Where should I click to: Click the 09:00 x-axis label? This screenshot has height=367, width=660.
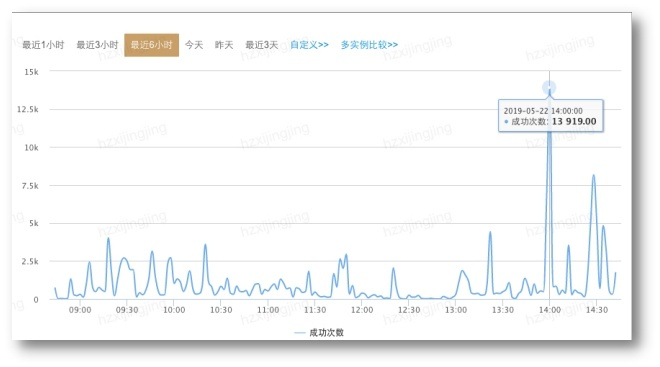80,310
